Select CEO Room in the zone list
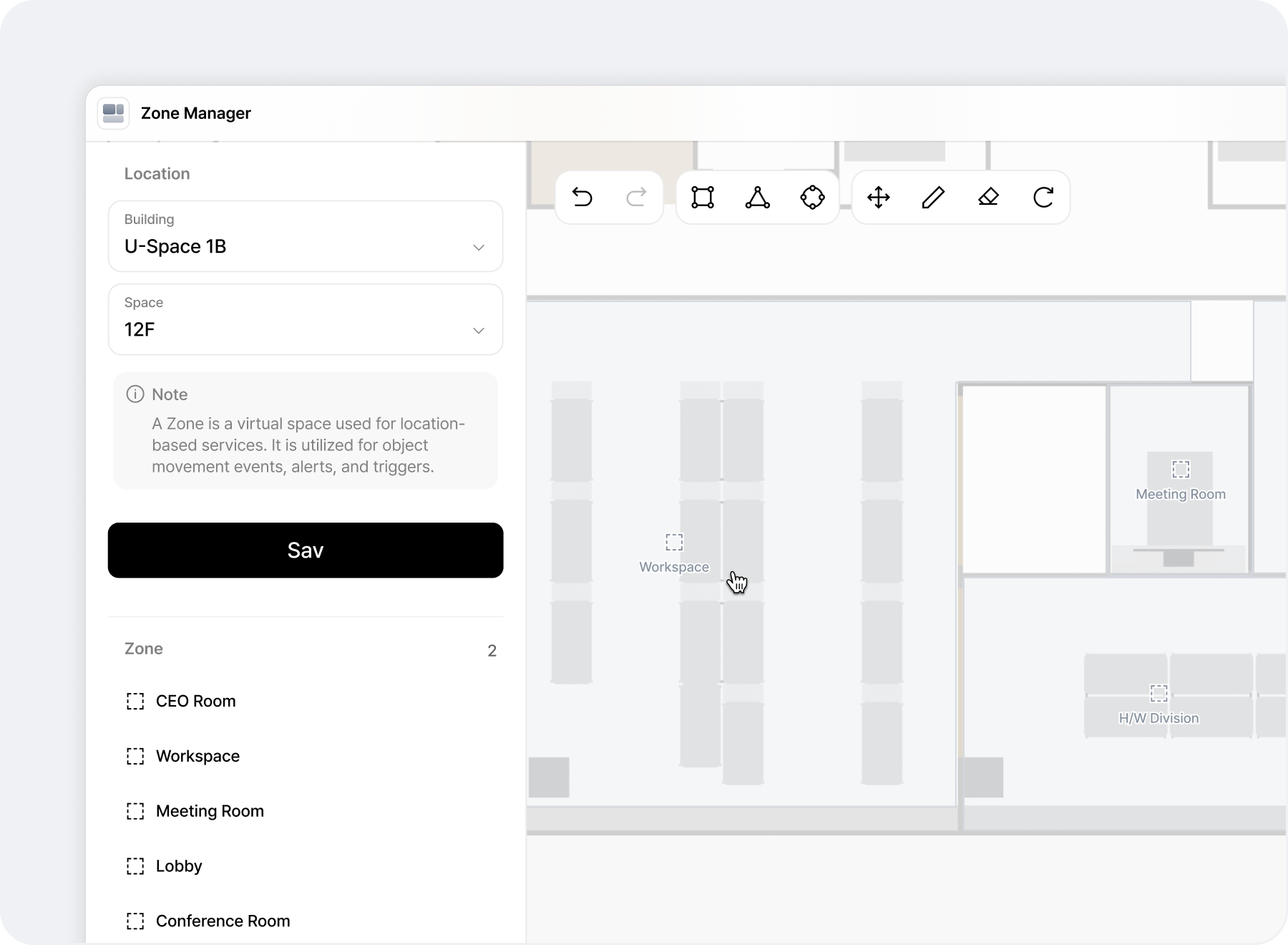The width and height of the screenshot is (1288, 945). [195, 701]
